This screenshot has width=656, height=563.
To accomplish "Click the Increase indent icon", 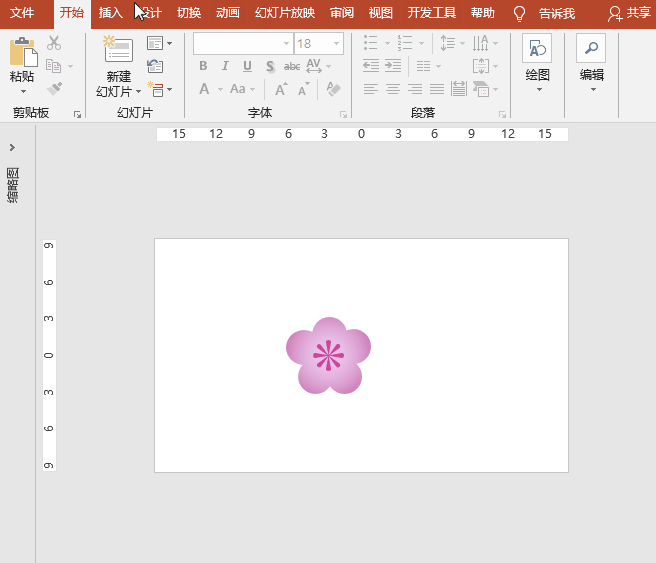I will pyautogui.click(x=393, y=66).
